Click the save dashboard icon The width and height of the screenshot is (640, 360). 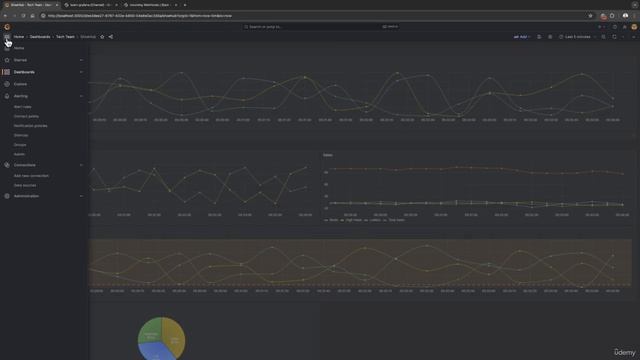coord(539,37)
